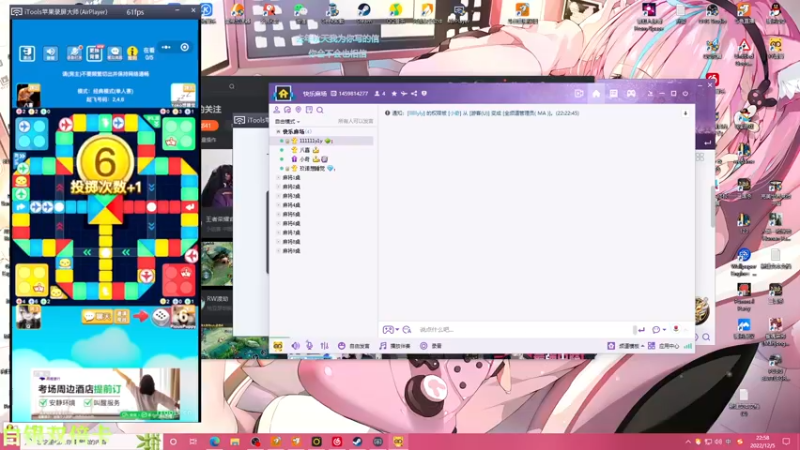Open the hotel advertisement banner below the game
This screenshot has width=800, height=450.
point(106,394)
